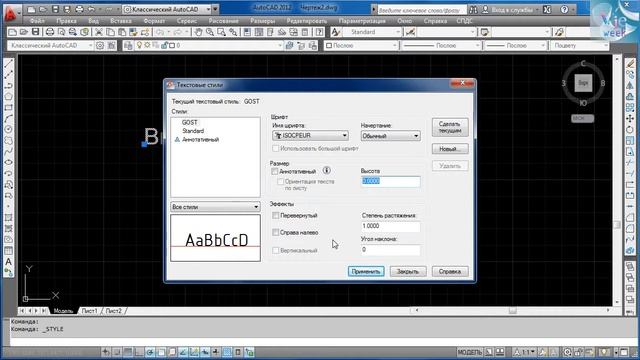Toggle Dynamic Input in status bar
This screenshot has height=360, width=640.
(x=205, y=352)
